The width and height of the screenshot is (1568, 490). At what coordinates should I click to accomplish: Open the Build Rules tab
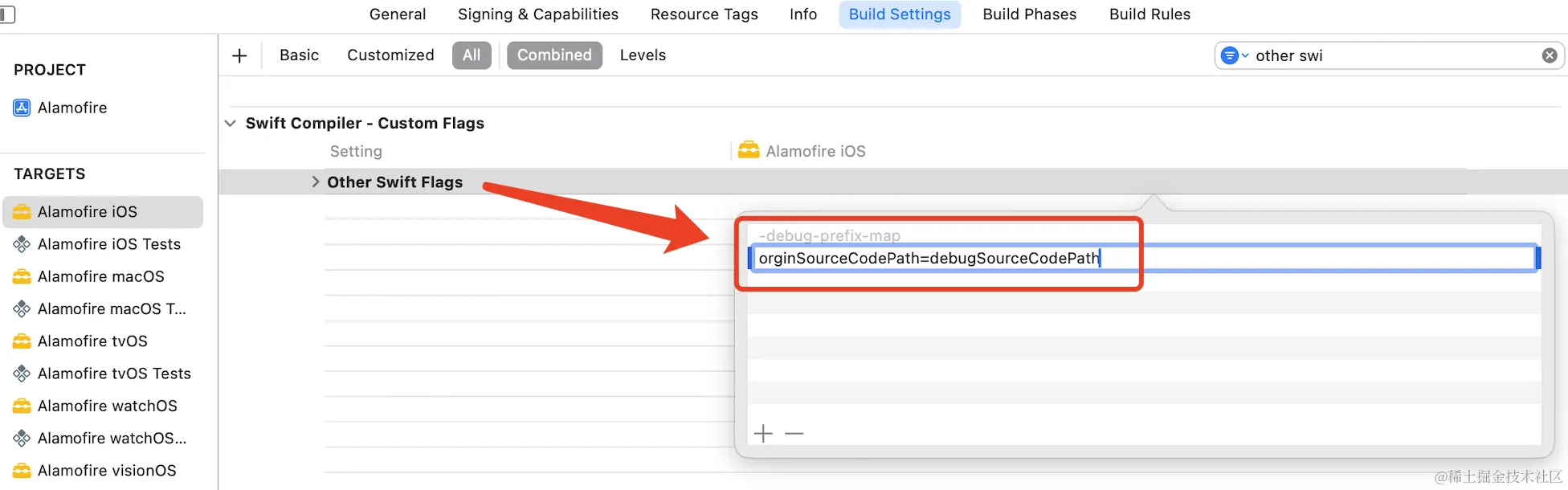1149,14
